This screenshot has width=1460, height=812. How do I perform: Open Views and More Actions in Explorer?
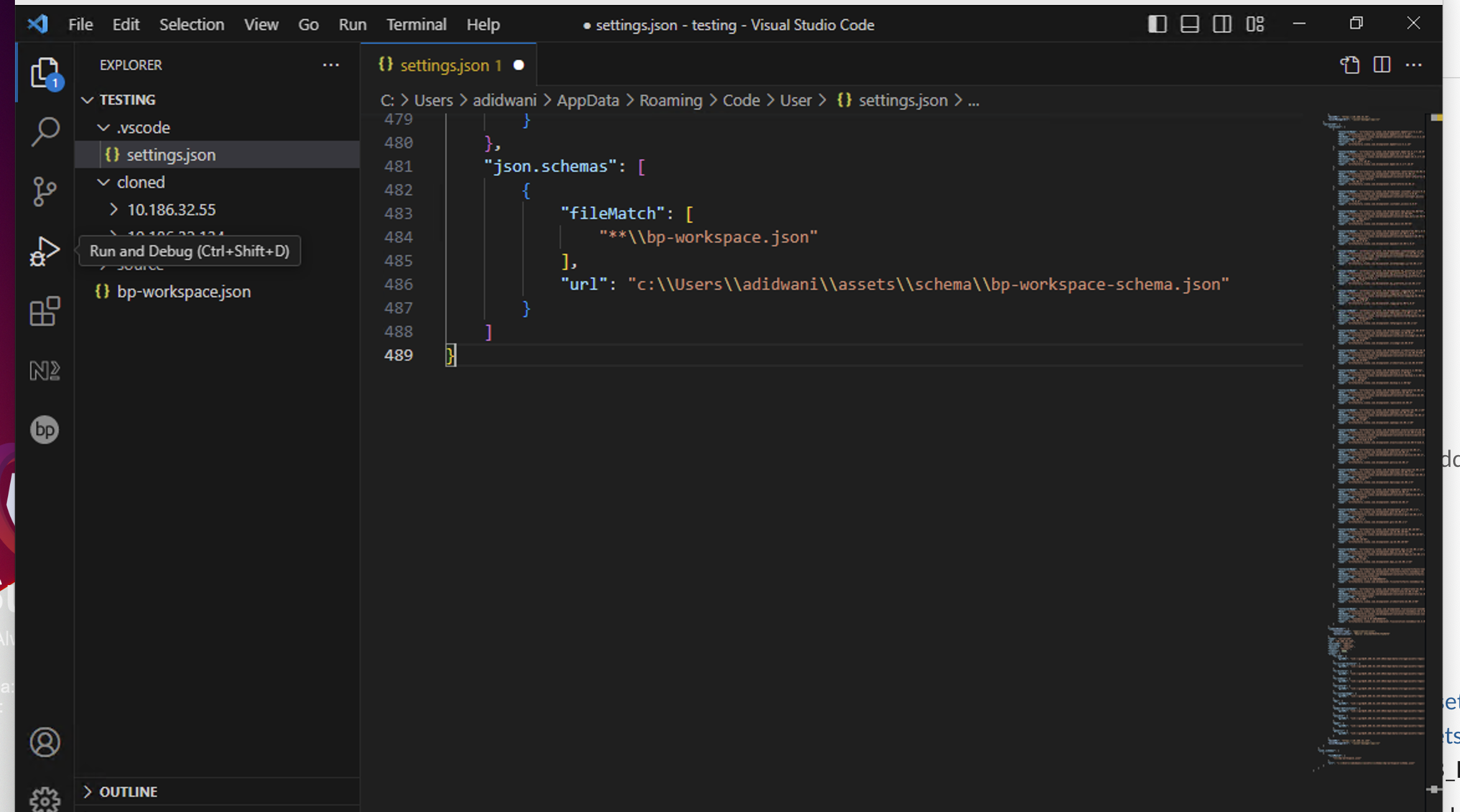[331, 65]
